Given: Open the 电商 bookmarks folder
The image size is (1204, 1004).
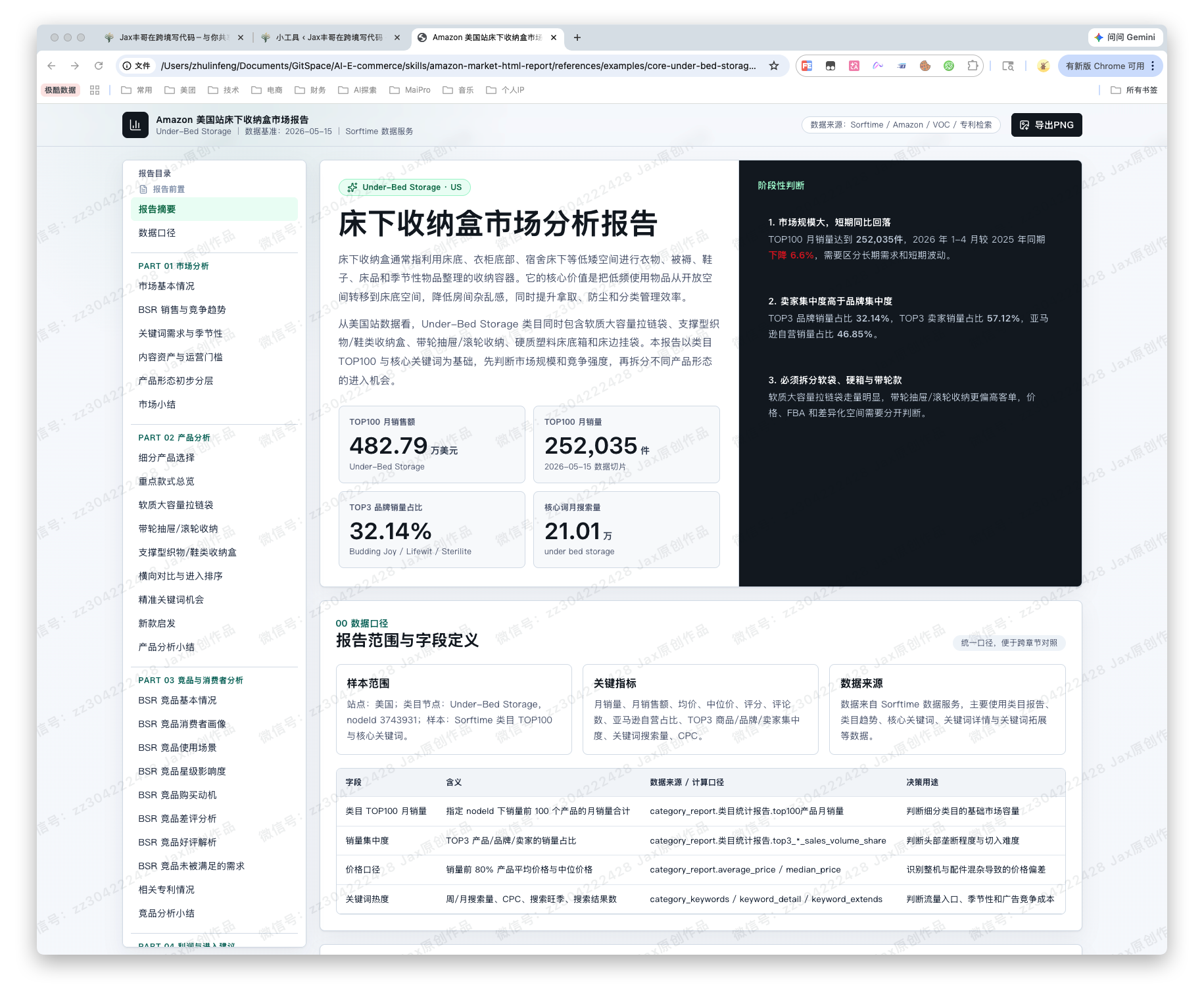Looking at the screenshot, I should tap(267, 90).
